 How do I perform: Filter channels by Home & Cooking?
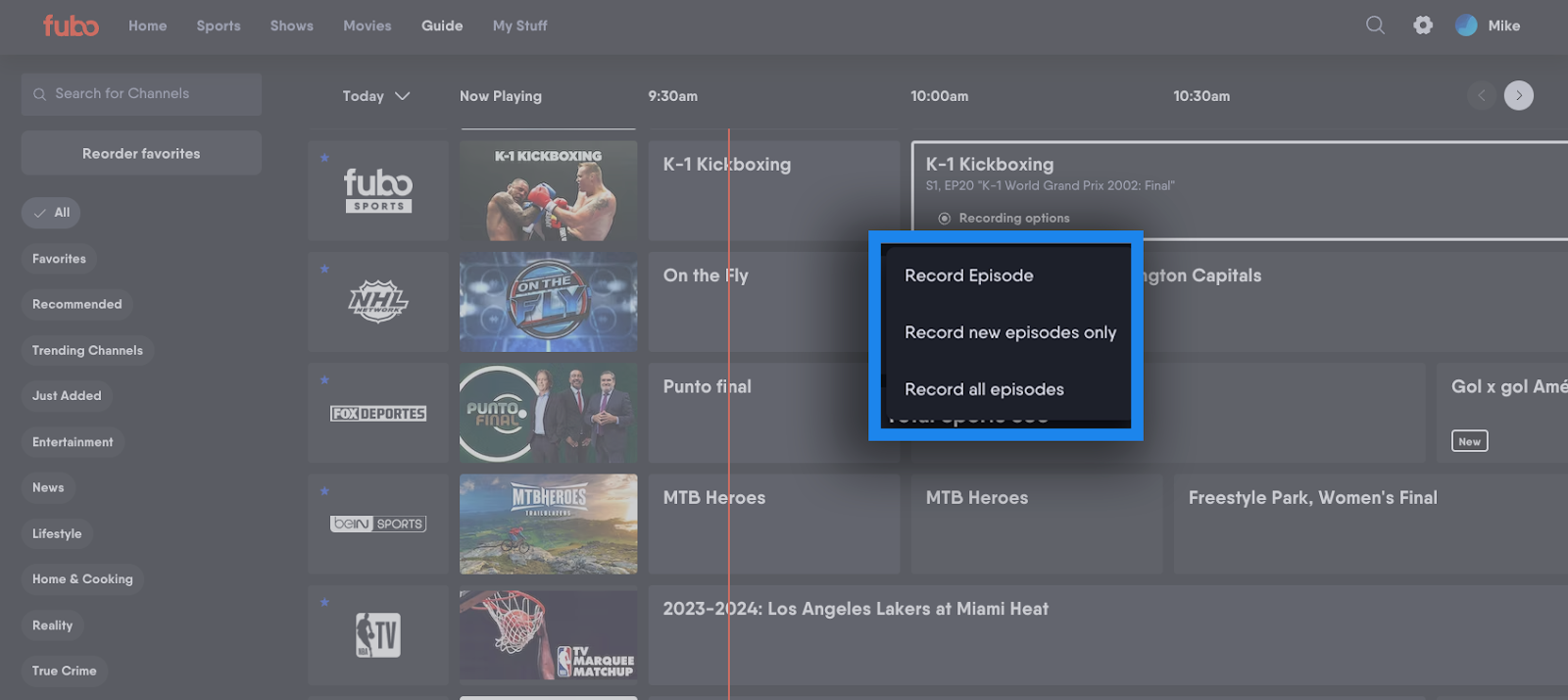click(x=82, y=579)
